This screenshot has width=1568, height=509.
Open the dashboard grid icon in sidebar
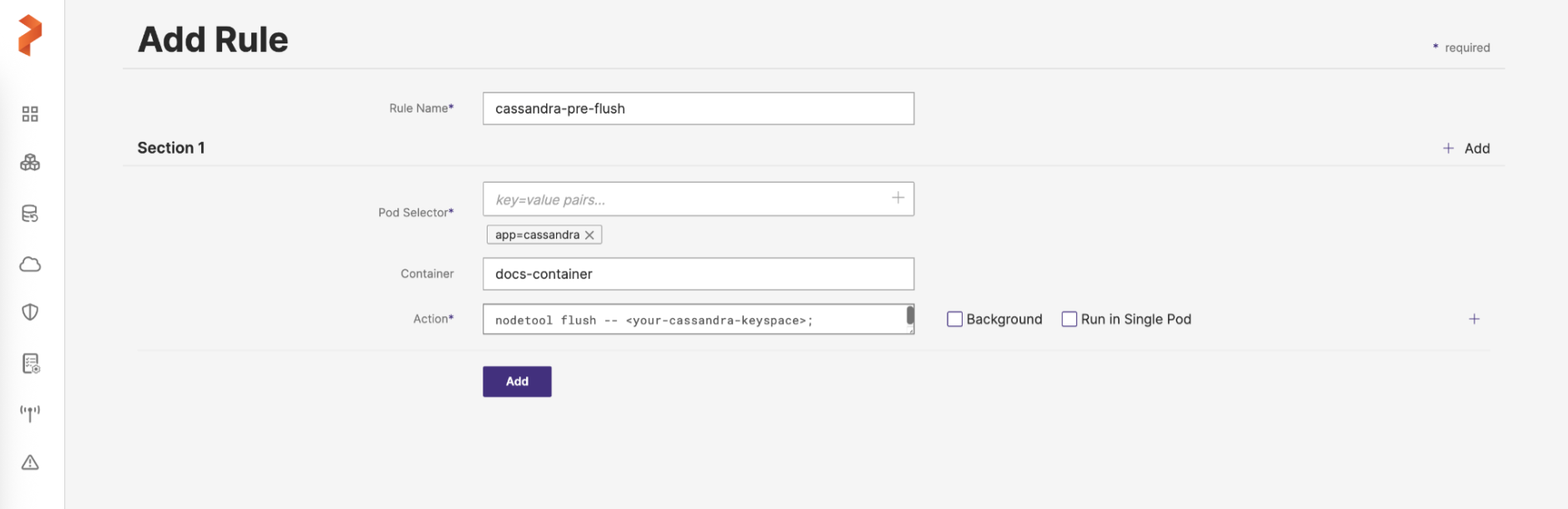click(x=30, y=114)
